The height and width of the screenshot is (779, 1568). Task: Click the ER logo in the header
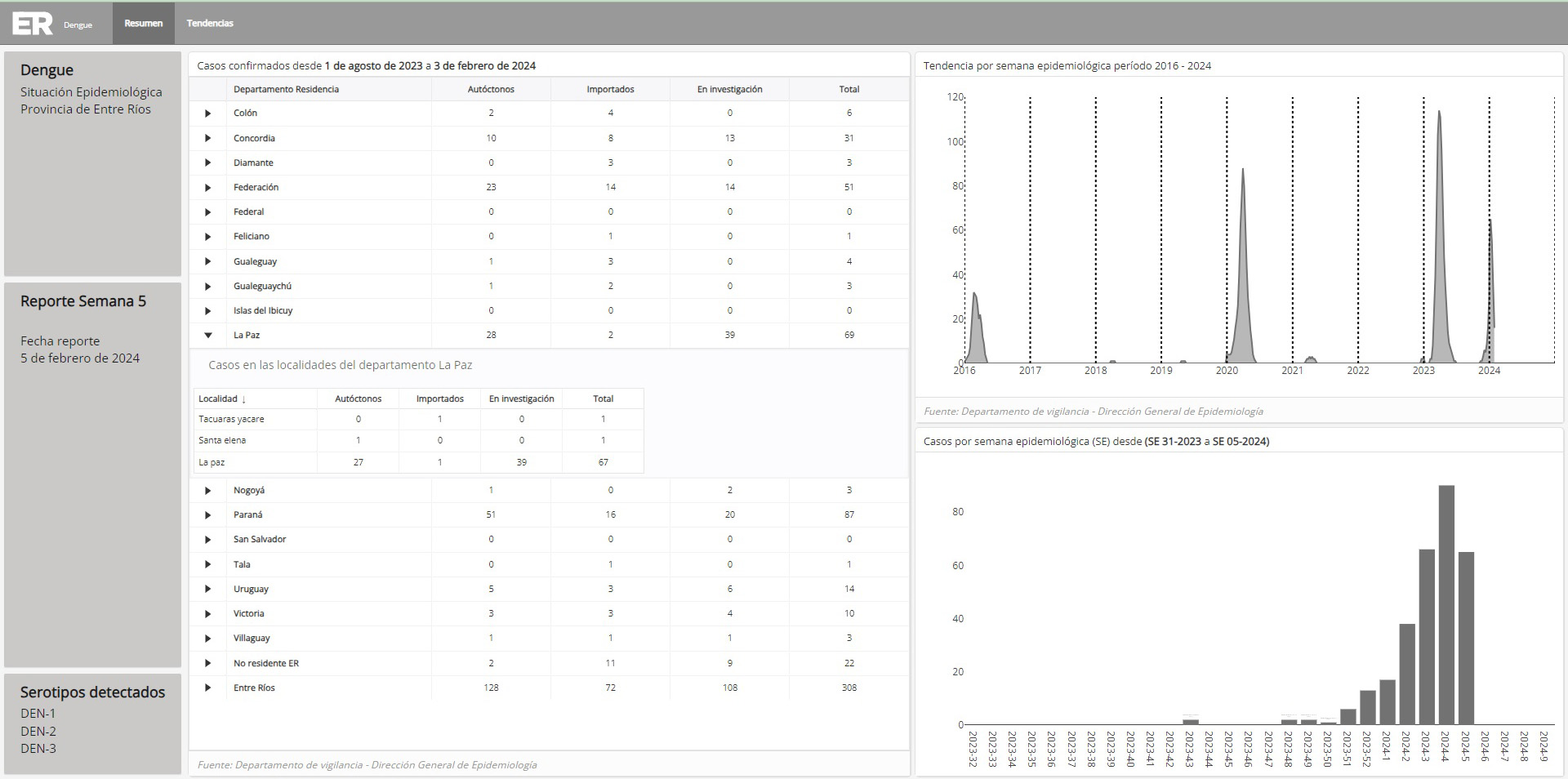tap(33, 24)
